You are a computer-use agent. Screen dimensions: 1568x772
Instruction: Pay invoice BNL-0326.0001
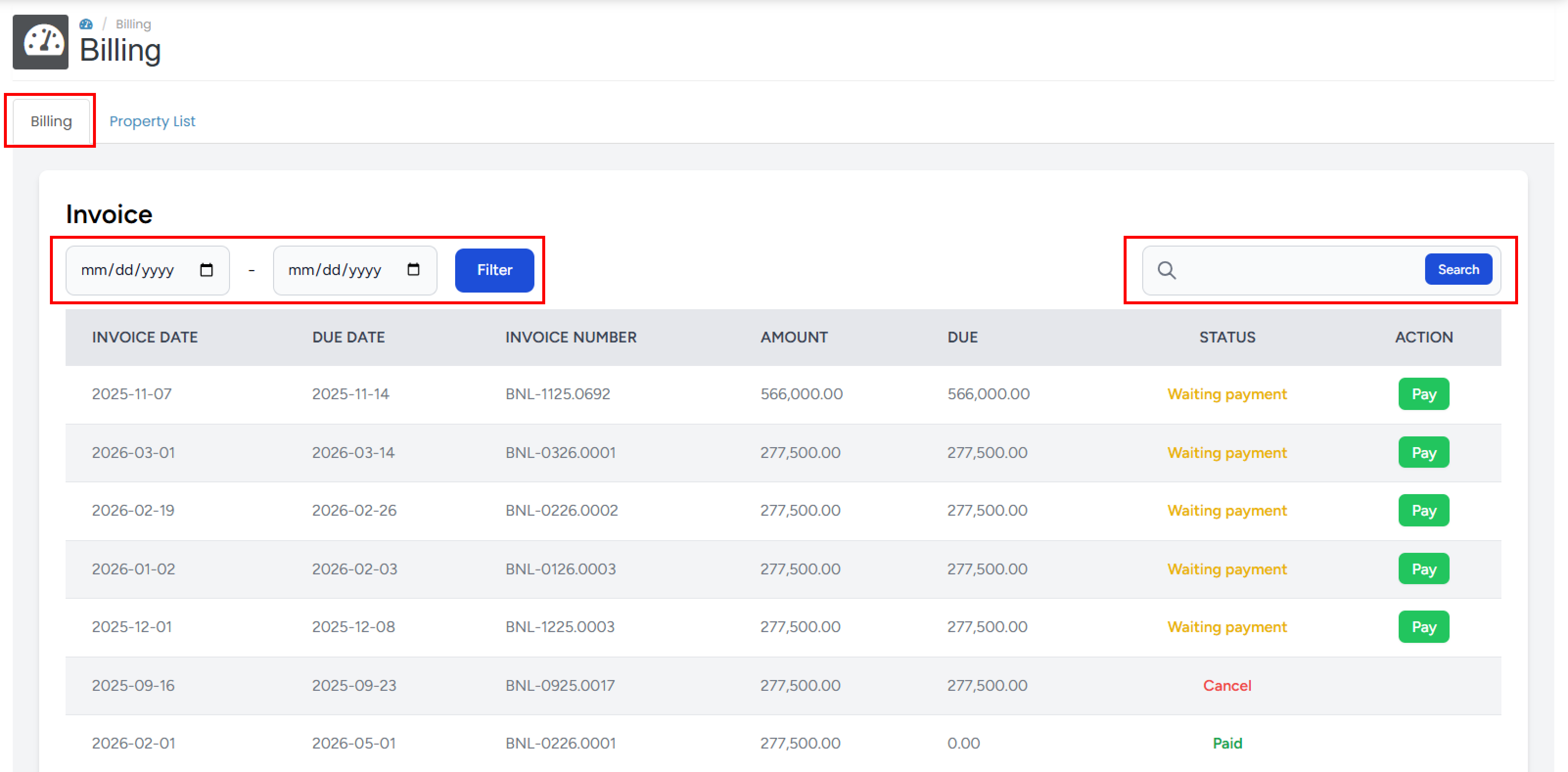(x=1423, y=453)
